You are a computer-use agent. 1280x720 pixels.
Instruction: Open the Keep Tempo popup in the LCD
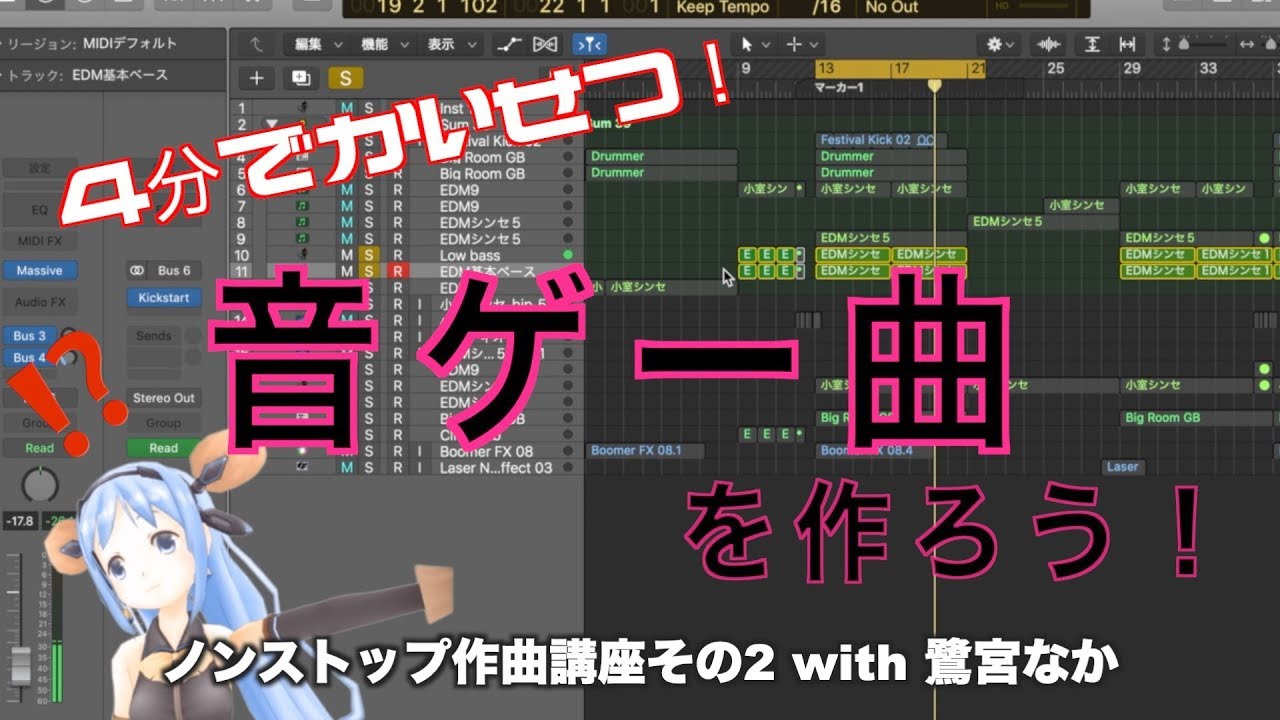point(723,7)
